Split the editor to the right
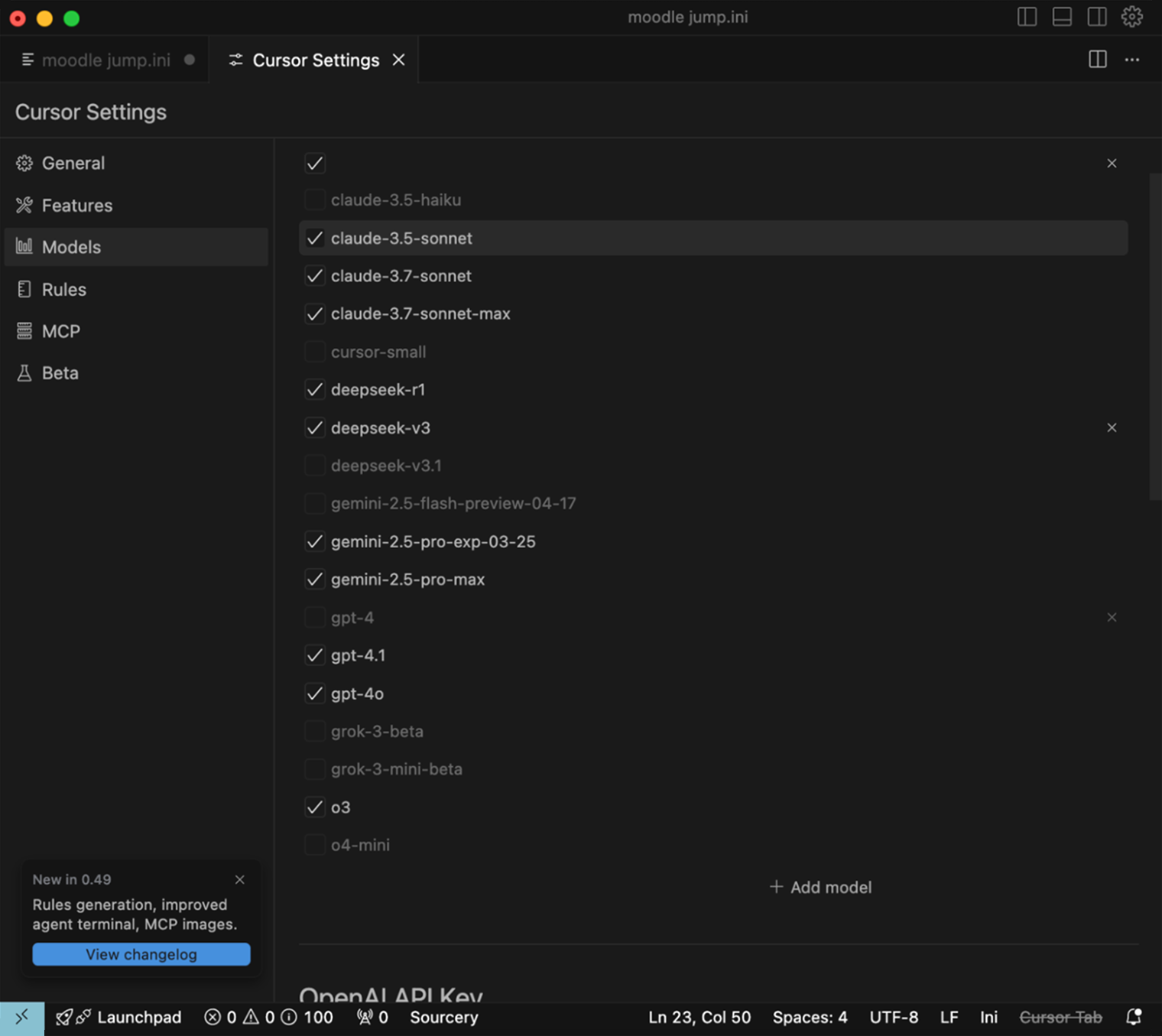Image resolution: width=1162 pixels, height=1036 pixels. coord(1098,60)
